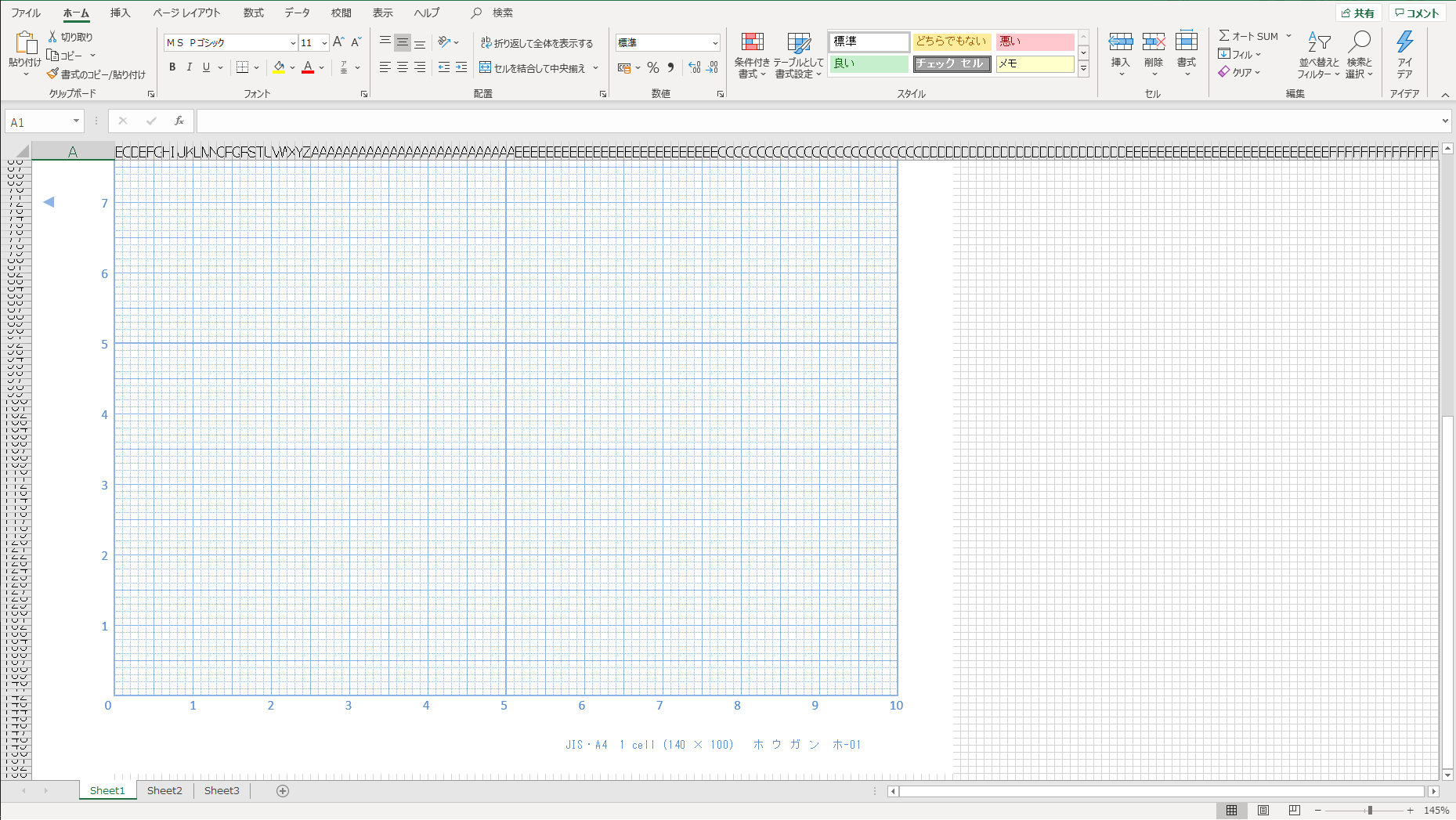
Task: Decrease font size with the small A icon
Action: tap(356, 42)
